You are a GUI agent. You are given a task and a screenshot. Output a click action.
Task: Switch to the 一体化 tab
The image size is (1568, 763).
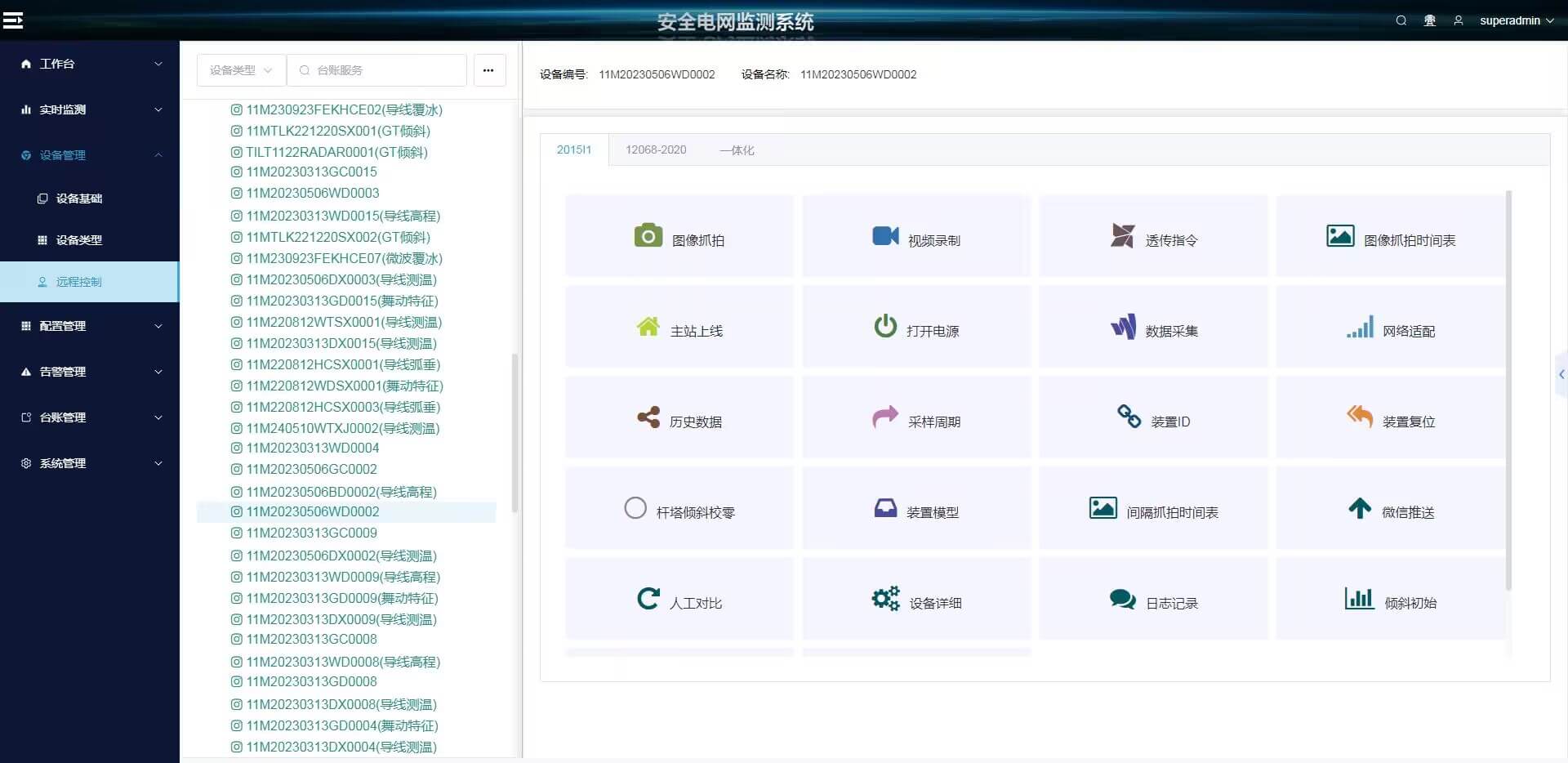pyautogui.click(x=737, y=150)
